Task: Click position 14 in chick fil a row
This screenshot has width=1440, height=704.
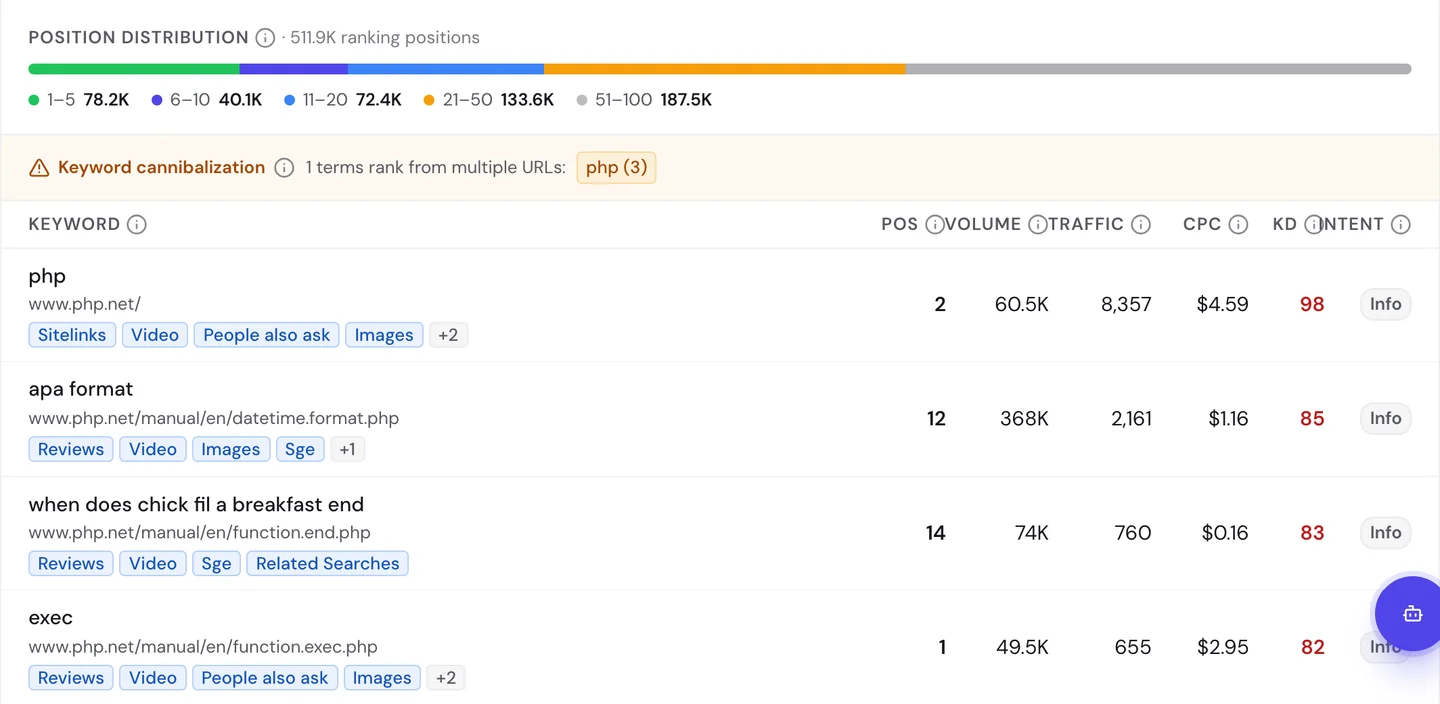Action: pos(936,532)
